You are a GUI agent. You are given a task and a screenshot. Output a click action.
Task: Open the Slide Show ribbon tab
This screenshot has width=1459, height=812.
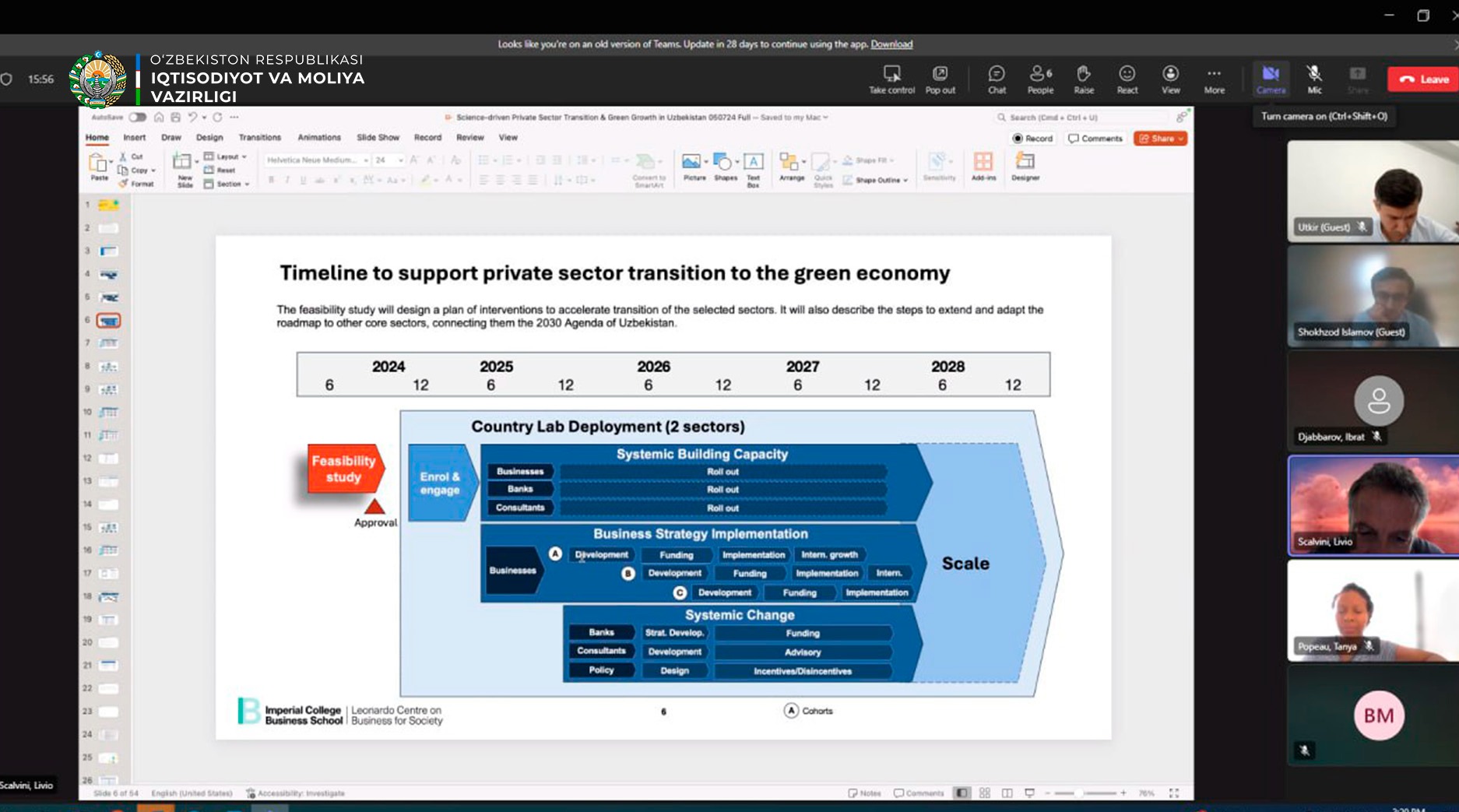378,138
